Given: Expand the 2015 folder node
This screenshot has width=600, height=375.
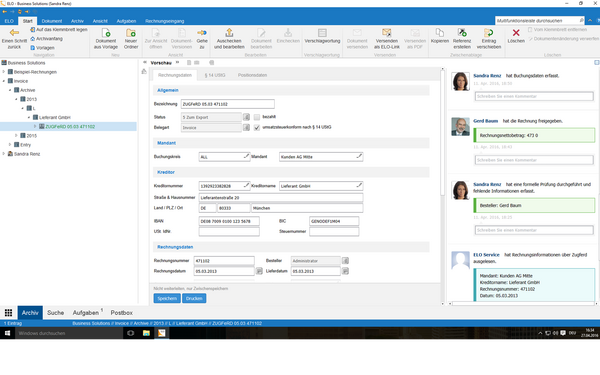Looking at the screenshot, I should (x=16, y=135).
